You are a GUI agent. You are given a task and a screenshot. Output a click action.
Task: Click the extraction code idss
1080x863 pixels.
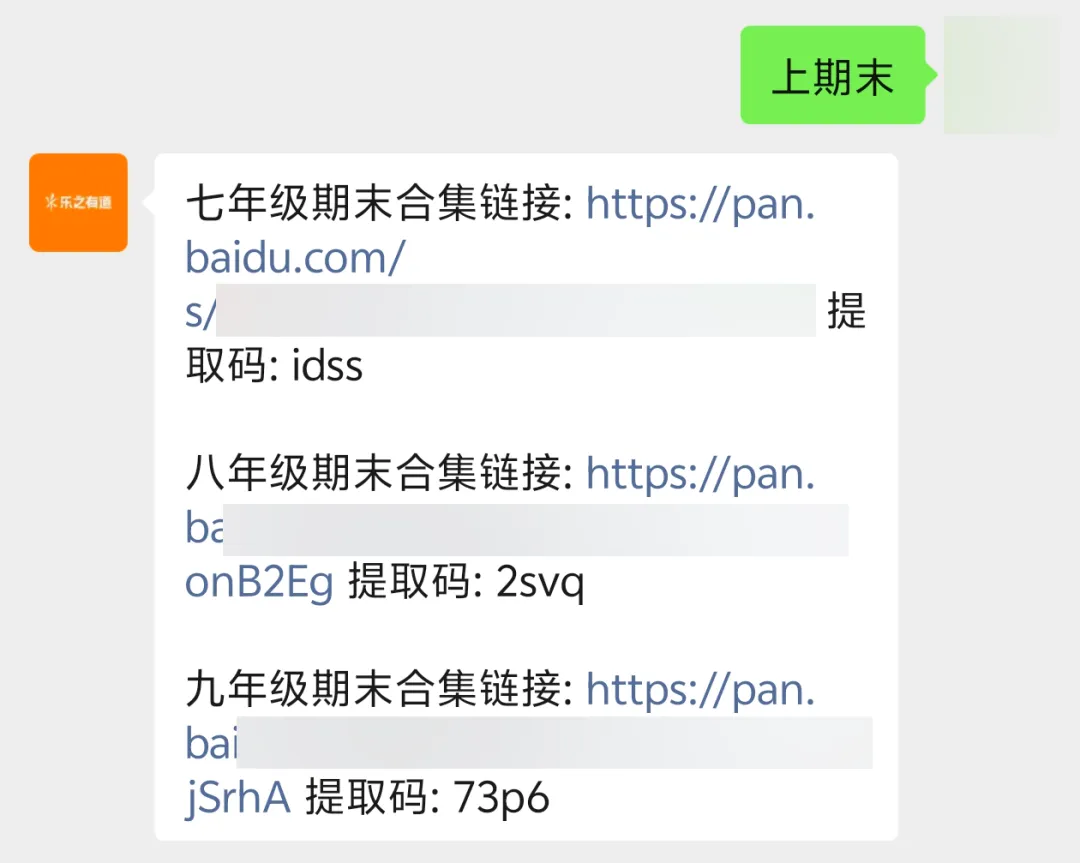(x=327, y=366)
